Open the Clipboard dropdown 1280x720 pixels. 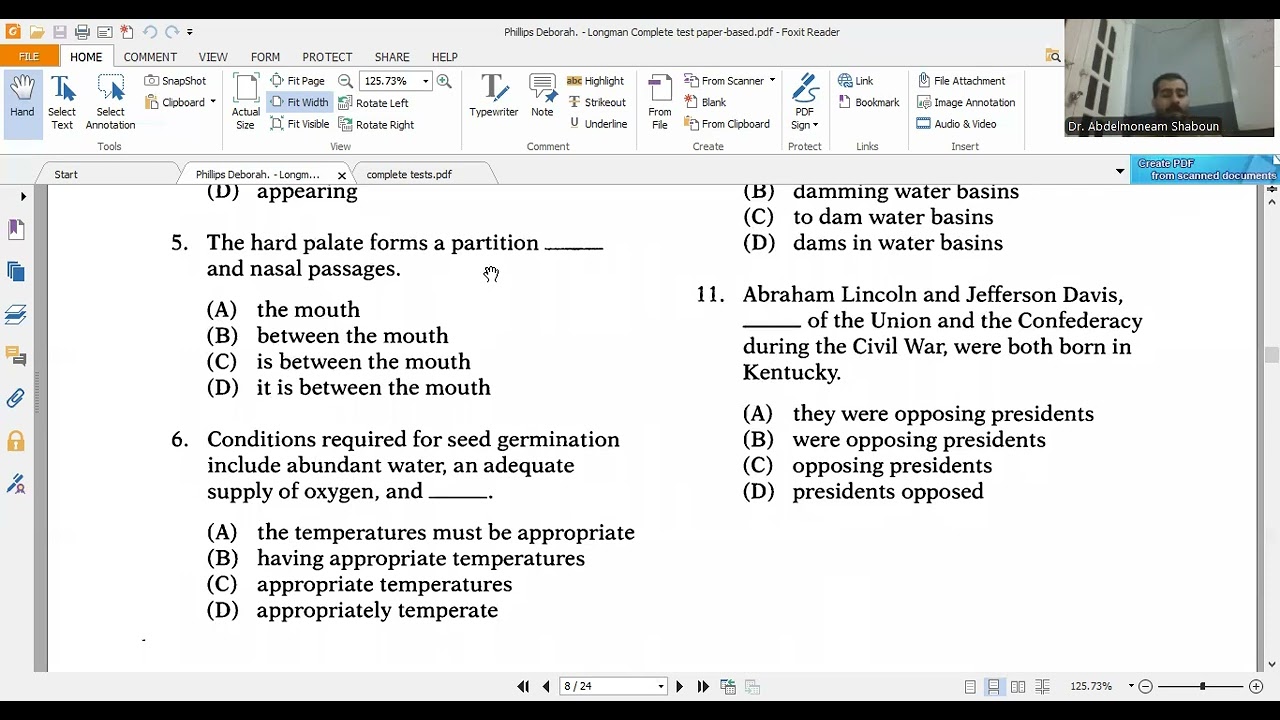pos(181,102)
